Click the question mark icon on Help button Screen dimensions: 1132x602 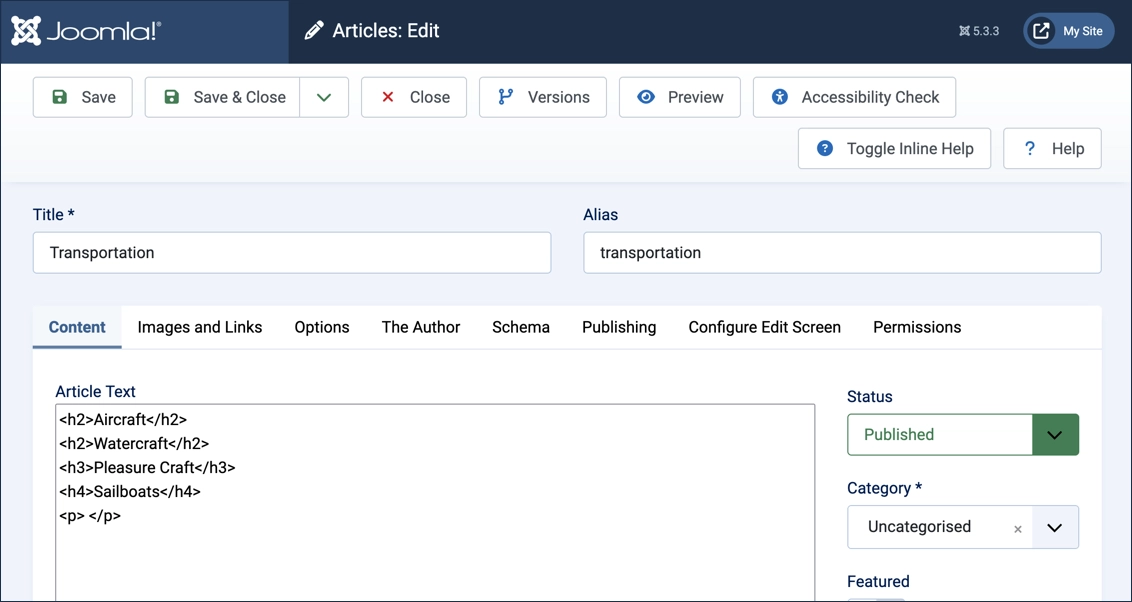pos(1029,148)
